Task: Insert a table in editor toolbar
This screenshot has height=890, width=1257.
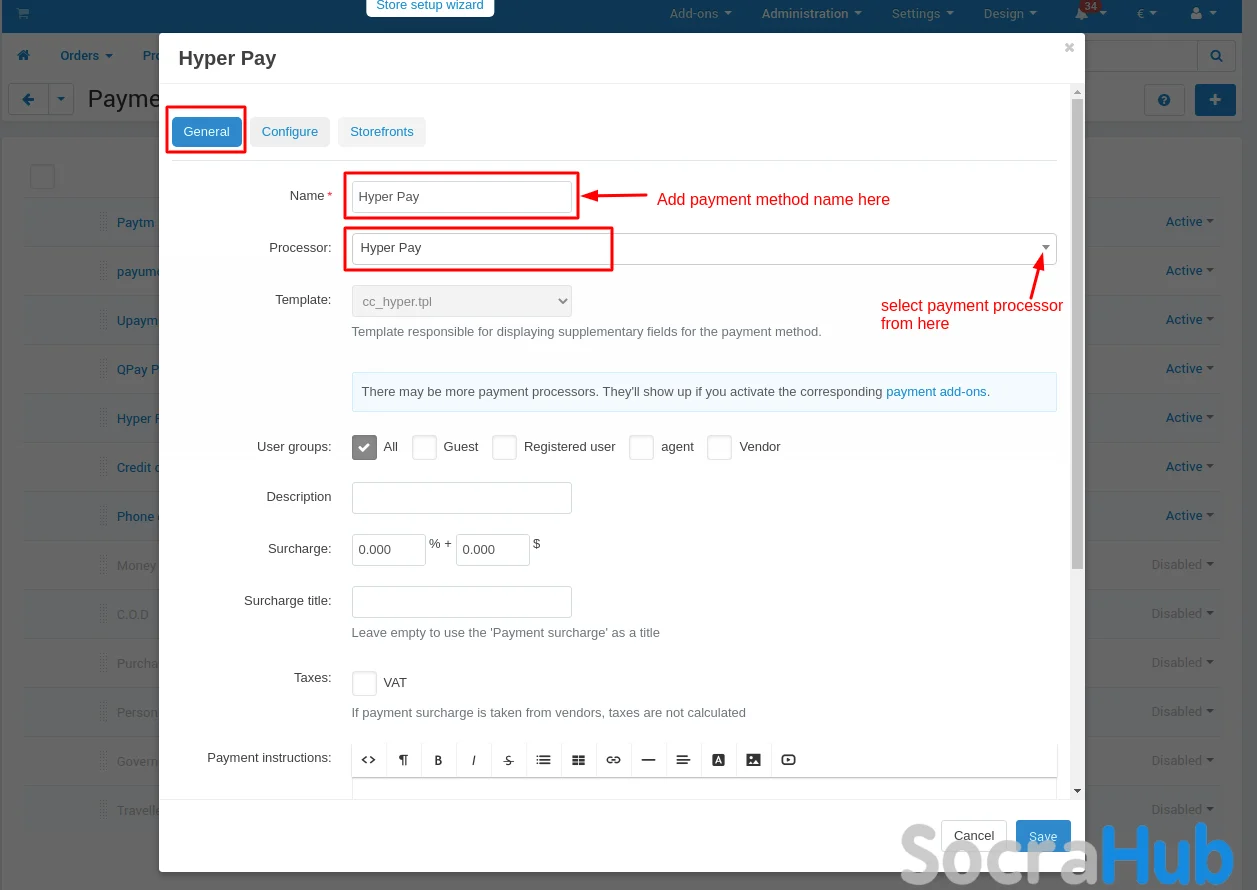Action: point(578,760)
